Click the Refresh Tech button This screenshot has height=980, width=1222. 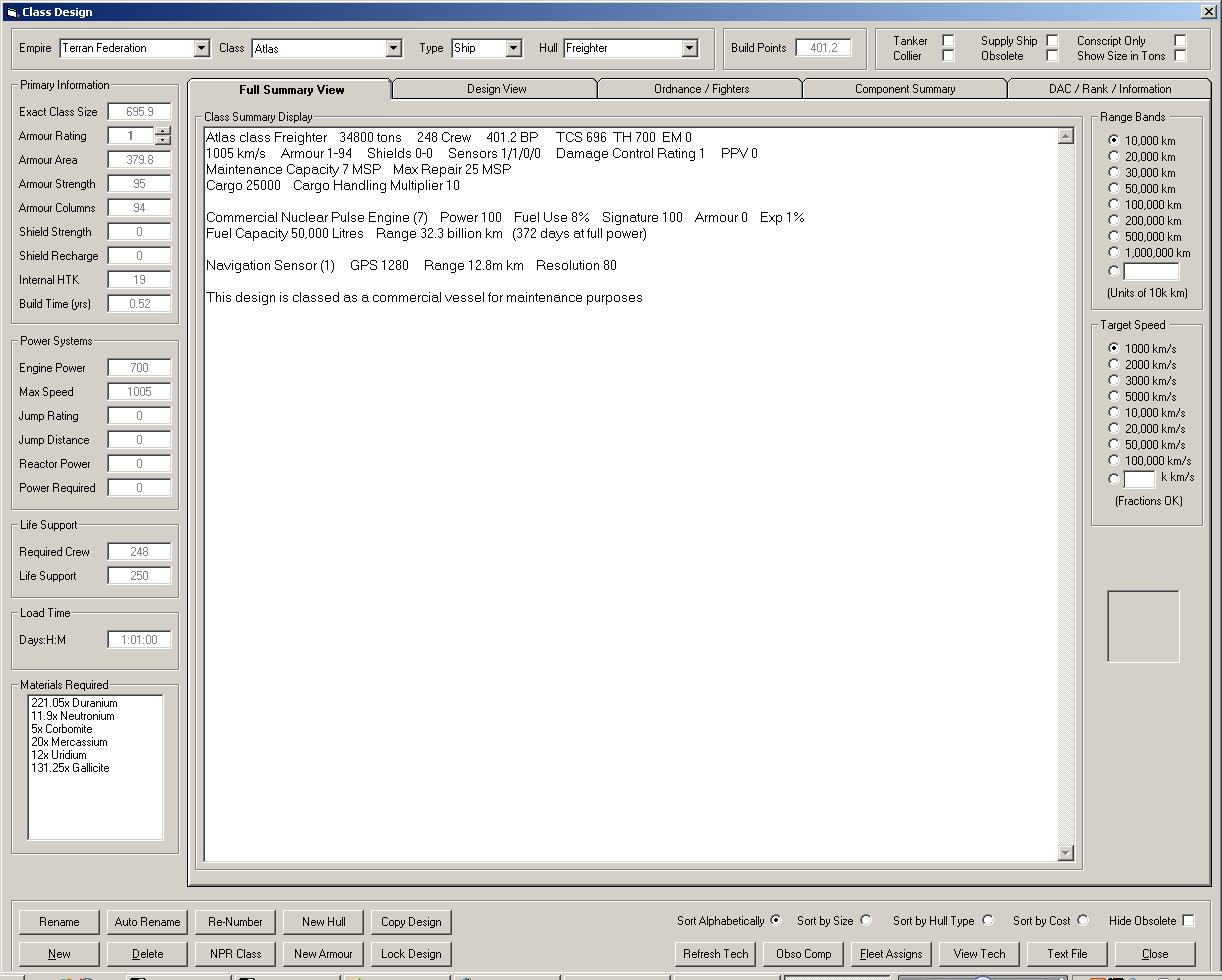[x=715, y=954]
